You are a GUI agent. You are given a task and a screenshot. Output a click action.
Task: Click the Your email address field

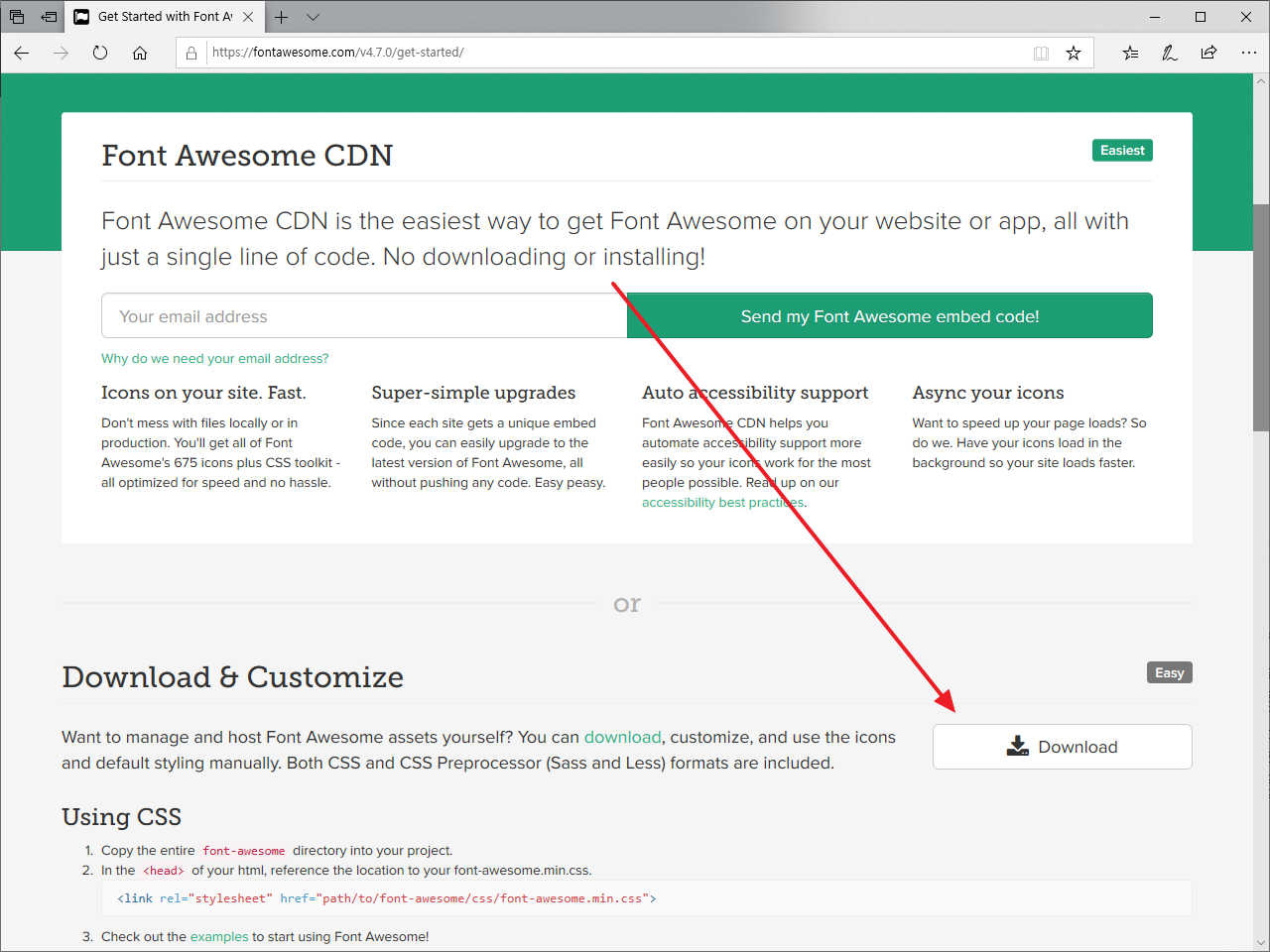coord(364,316)
